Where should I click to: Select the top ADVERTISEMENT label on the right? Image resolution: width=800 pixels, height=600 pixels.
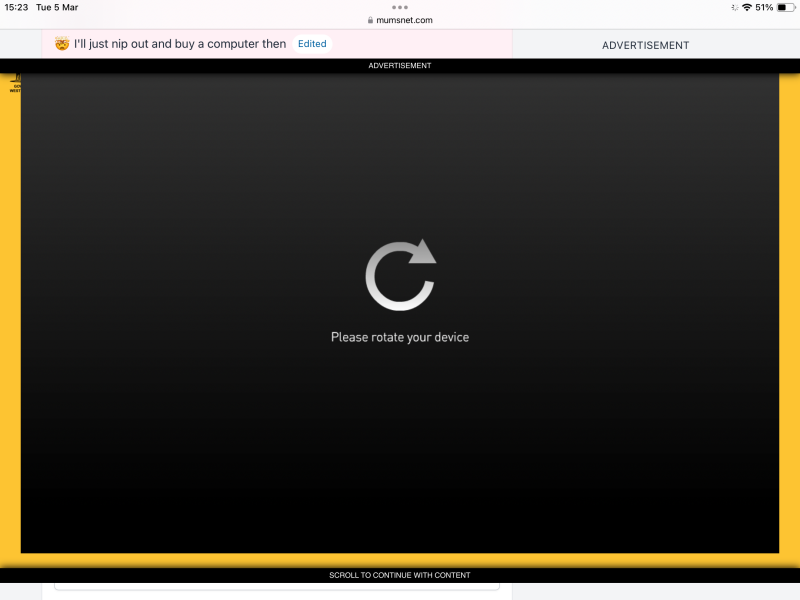pyautogui.click(x=644, y=45)
